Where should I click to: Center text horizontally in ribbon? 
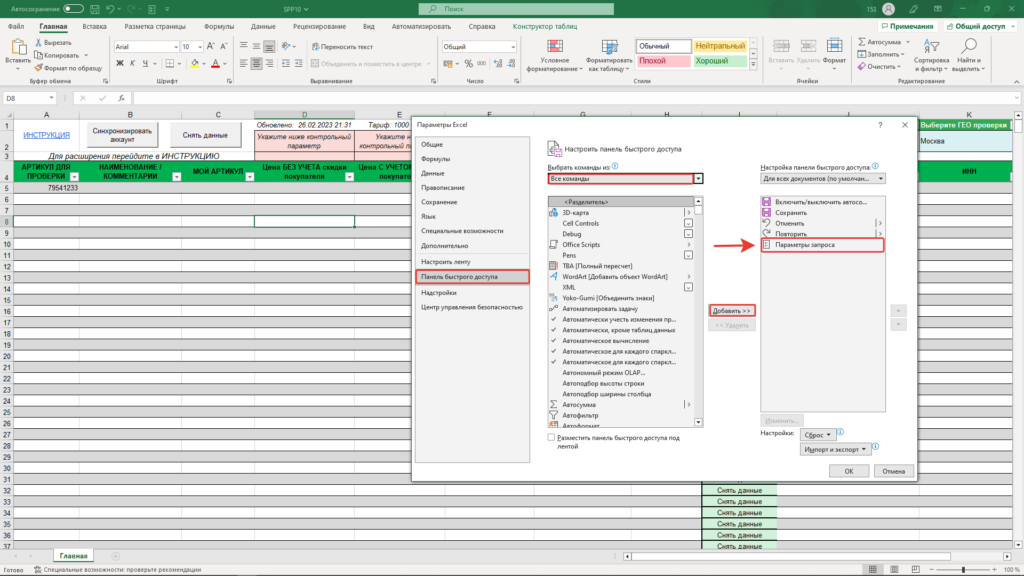[257, 63]
